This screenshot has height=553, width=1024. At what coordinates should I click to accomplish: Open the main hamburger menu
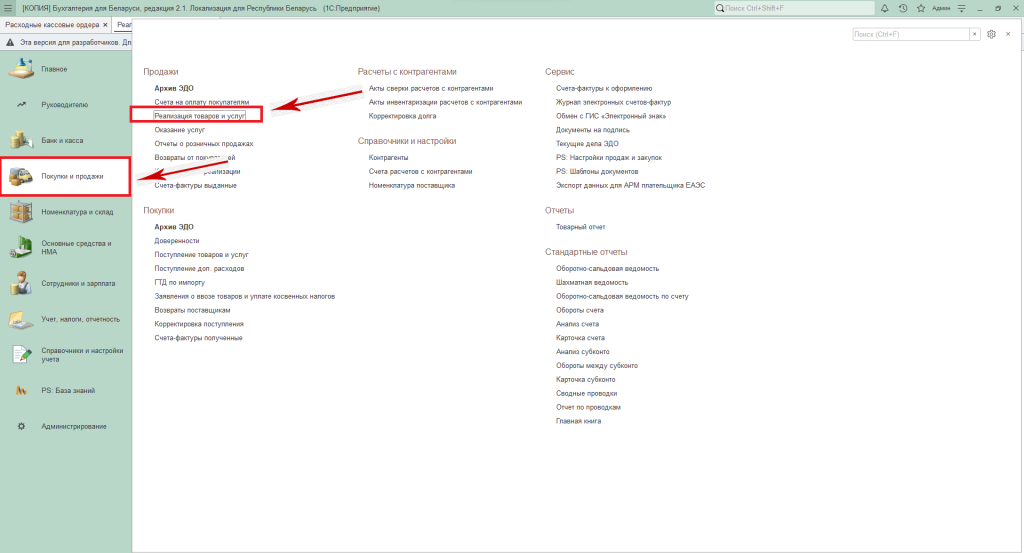[x=8, y=8]
